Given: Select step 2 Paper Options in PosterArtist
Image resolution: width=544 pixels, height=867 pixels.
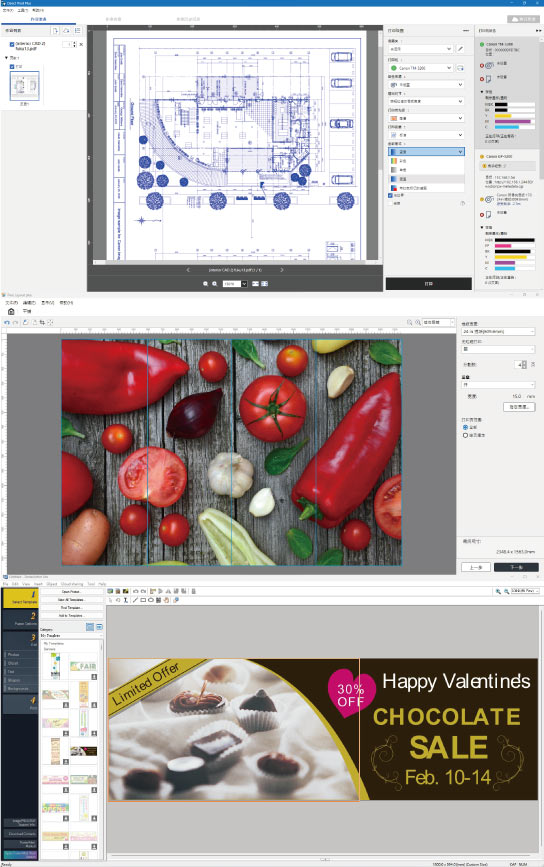Looking at the screenshot, I should pyautogui.click(x=20, y=619).
